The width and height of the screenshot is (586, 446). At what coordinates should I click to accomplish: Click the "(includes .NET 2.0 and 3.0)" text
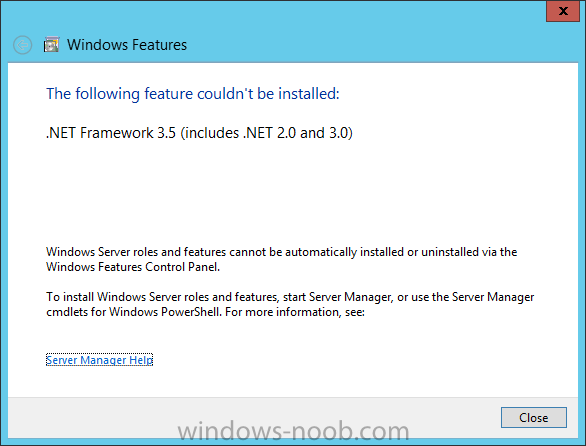[x=267, y=133]
